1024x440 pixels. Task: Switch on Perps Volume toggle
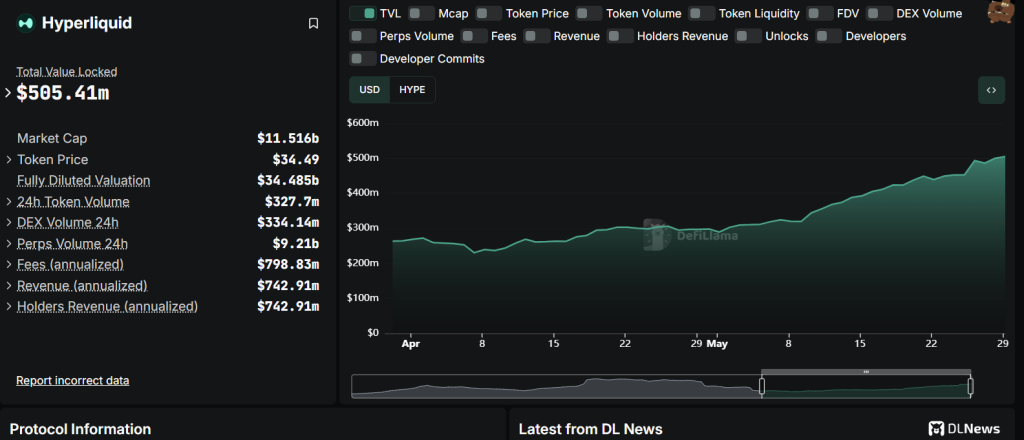click(362, 36)
